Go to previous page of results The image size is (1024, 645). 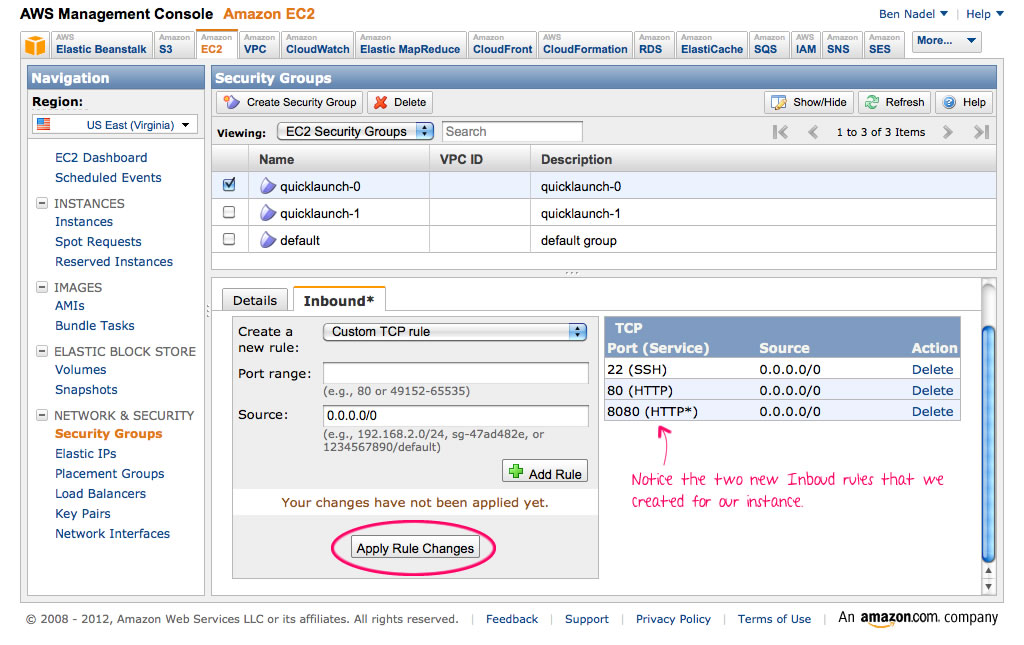[813, 132]
